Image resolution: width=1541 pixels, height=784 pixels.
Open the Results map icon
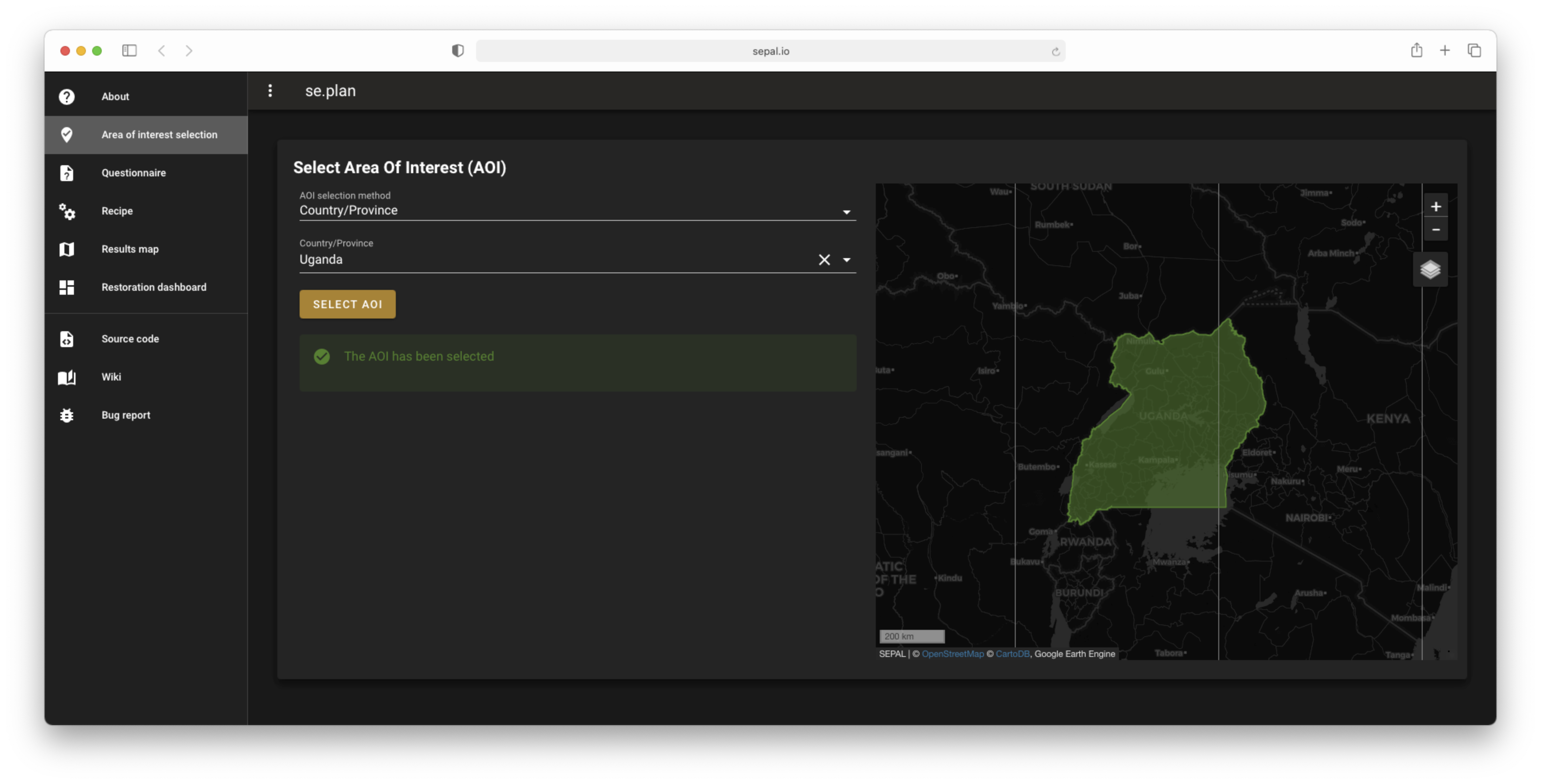coord(66,249)
